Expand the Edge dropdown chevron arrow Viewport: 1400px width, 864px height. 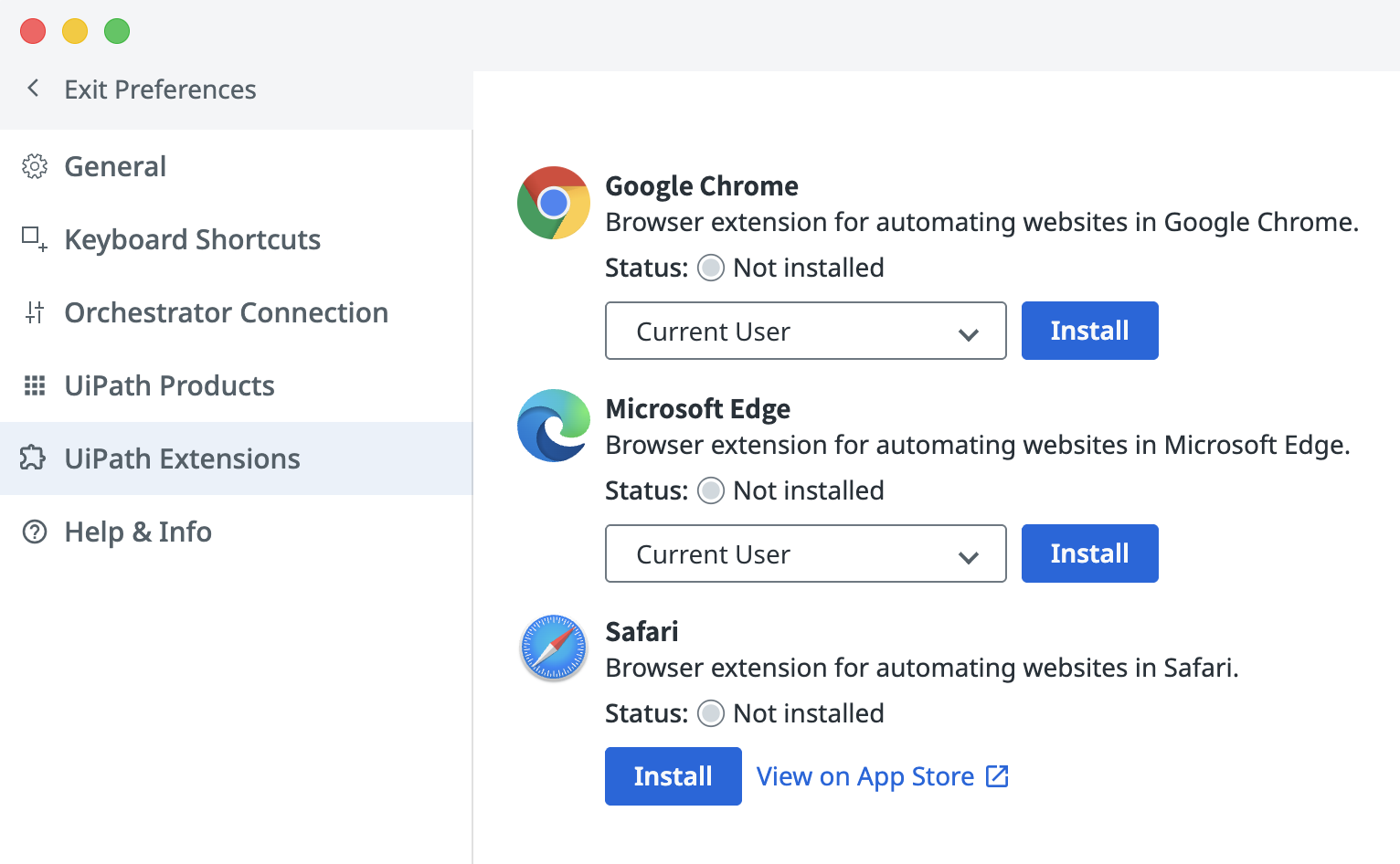pyautogui.click(x=969, y=557)
